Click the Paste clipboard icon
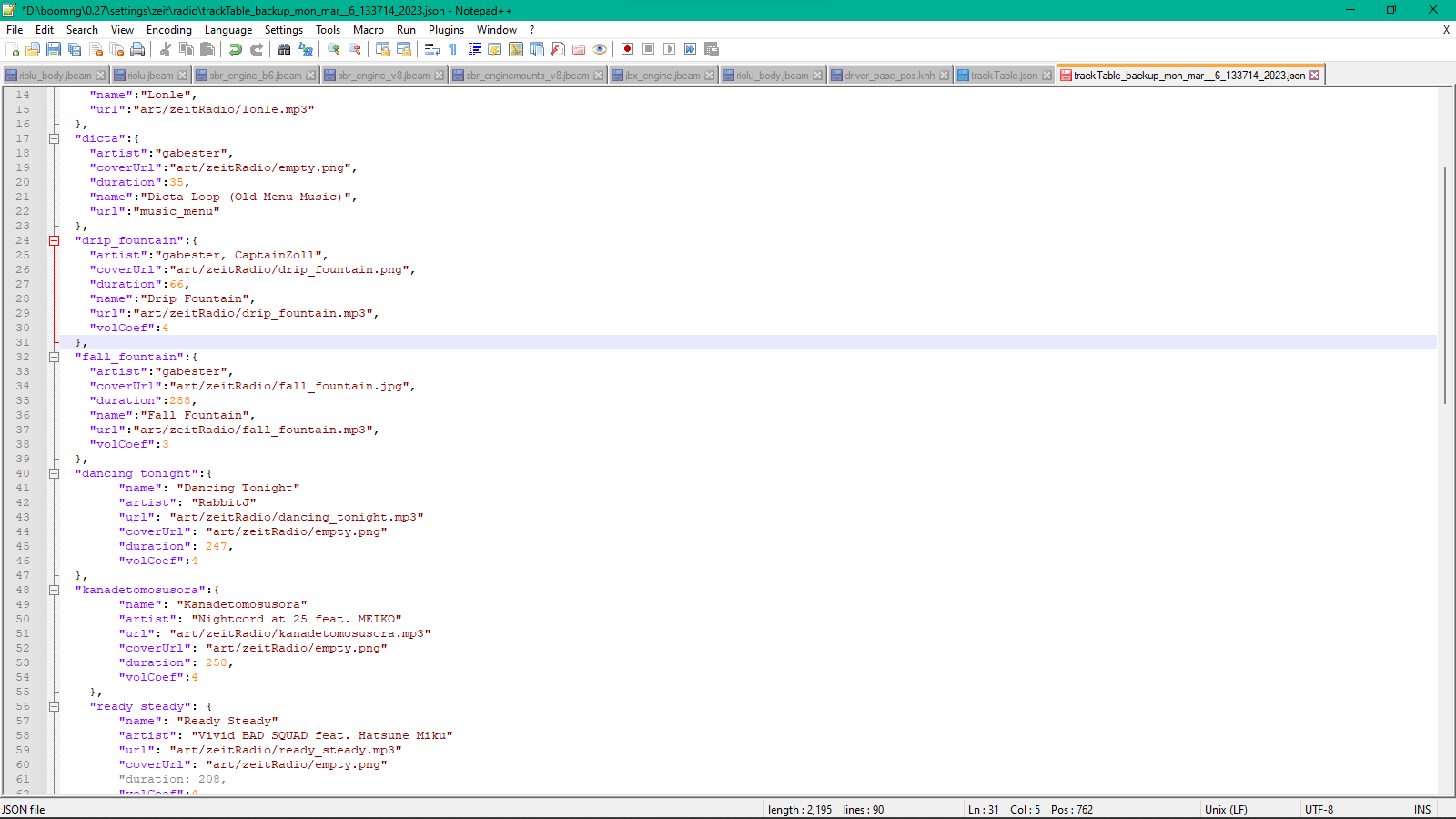The width and height of the screenshot is (1456, 819). 207,49
